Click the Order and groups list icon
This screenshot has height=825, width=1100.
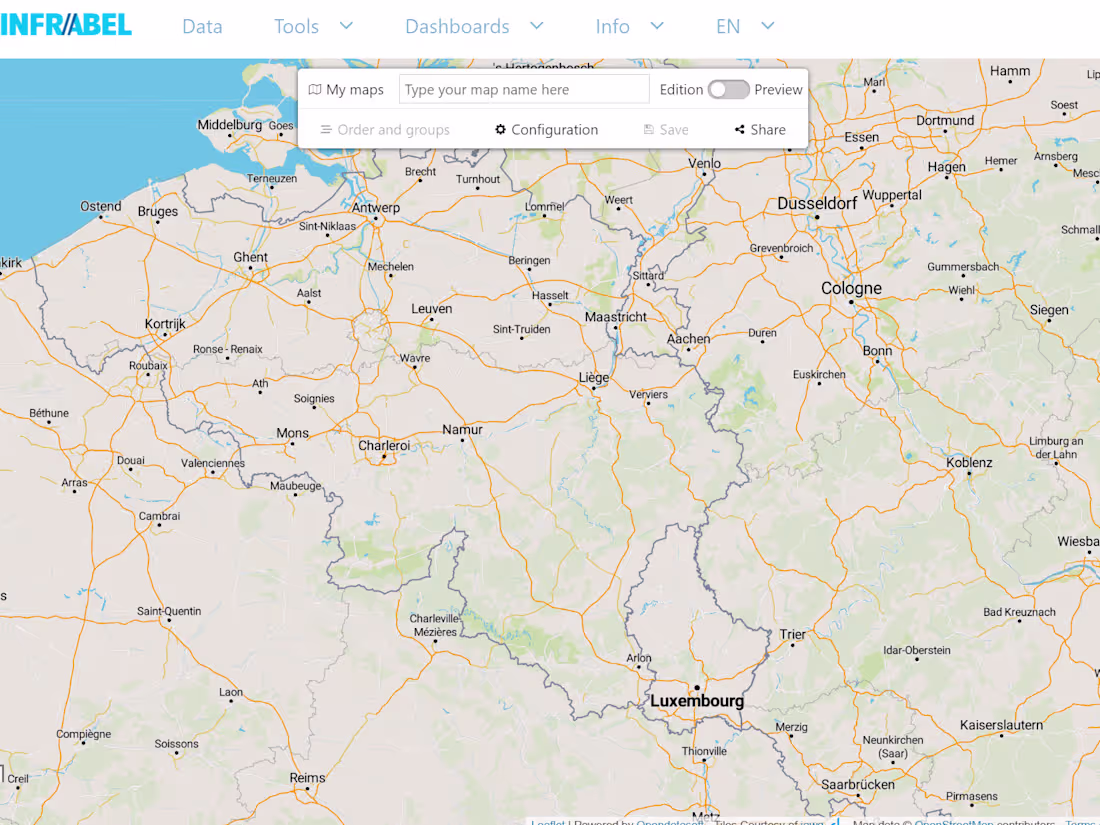pyautogui.click(x=327, y=129)
